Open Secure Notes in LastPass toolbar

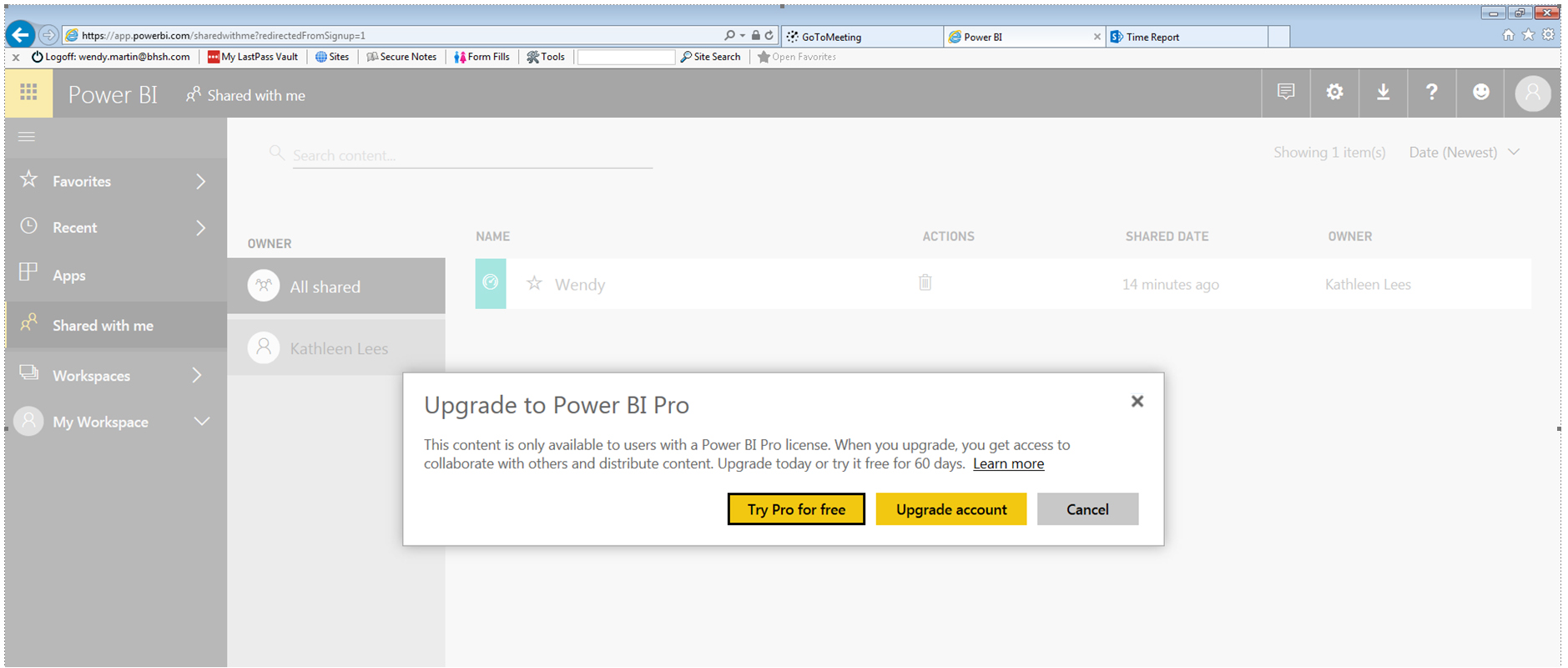[x=401, y=57]
